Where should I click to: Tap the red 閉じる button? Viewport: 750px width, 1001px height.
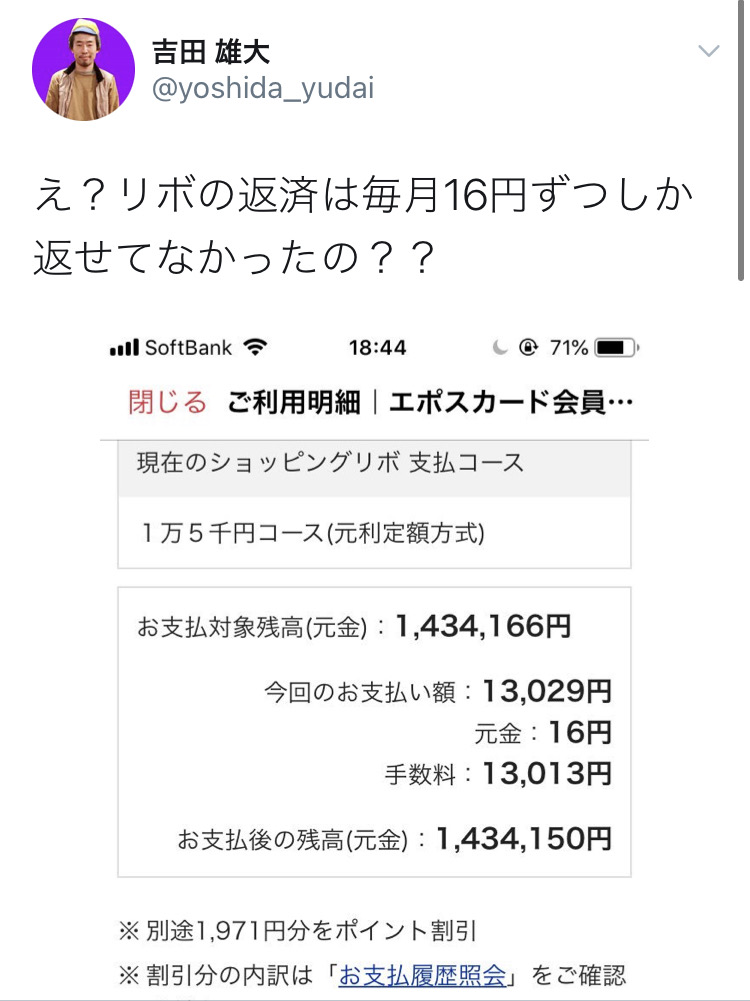167,402
